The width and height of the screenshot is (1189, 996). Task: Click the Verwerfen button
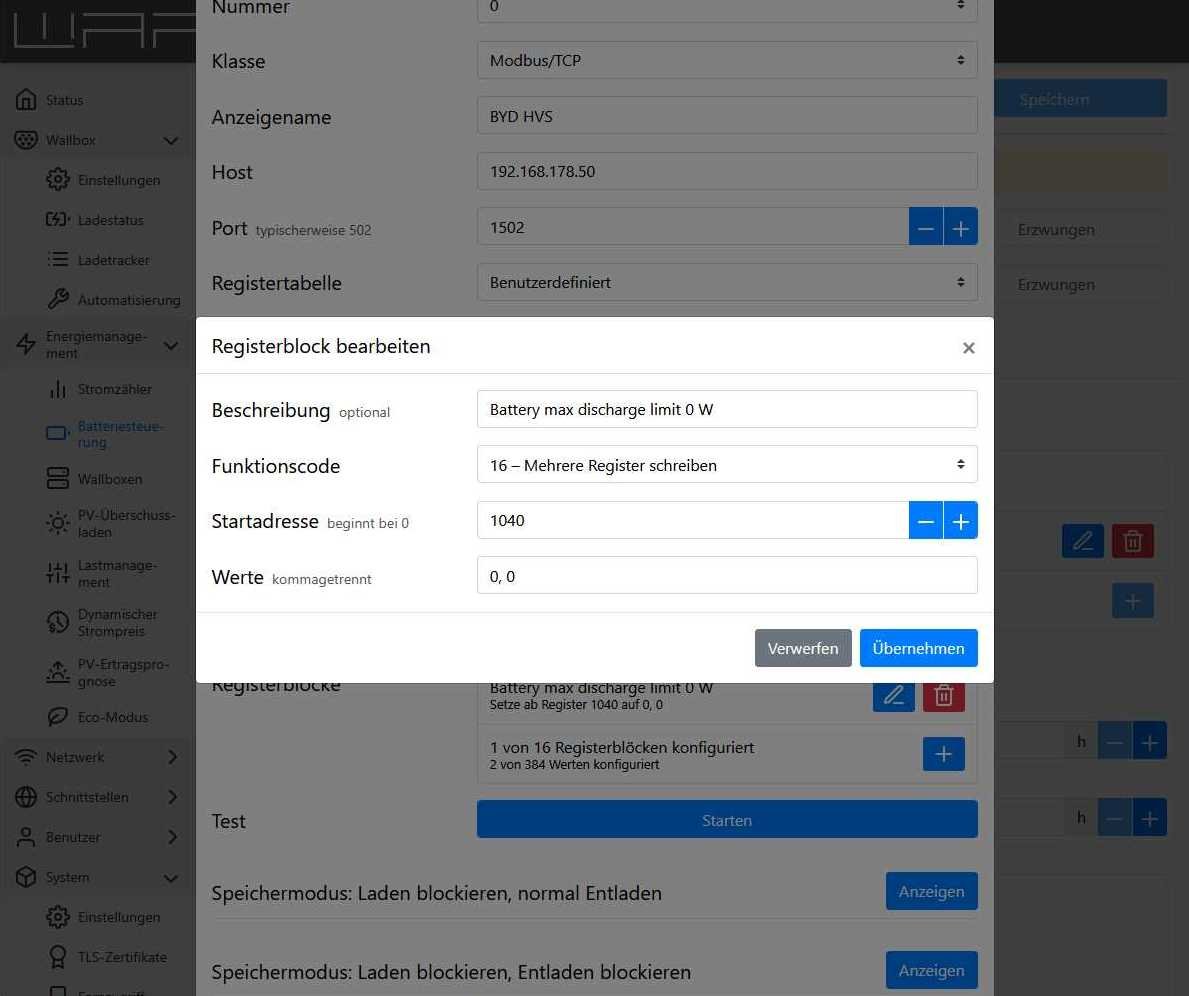click(x=802, y=648)
